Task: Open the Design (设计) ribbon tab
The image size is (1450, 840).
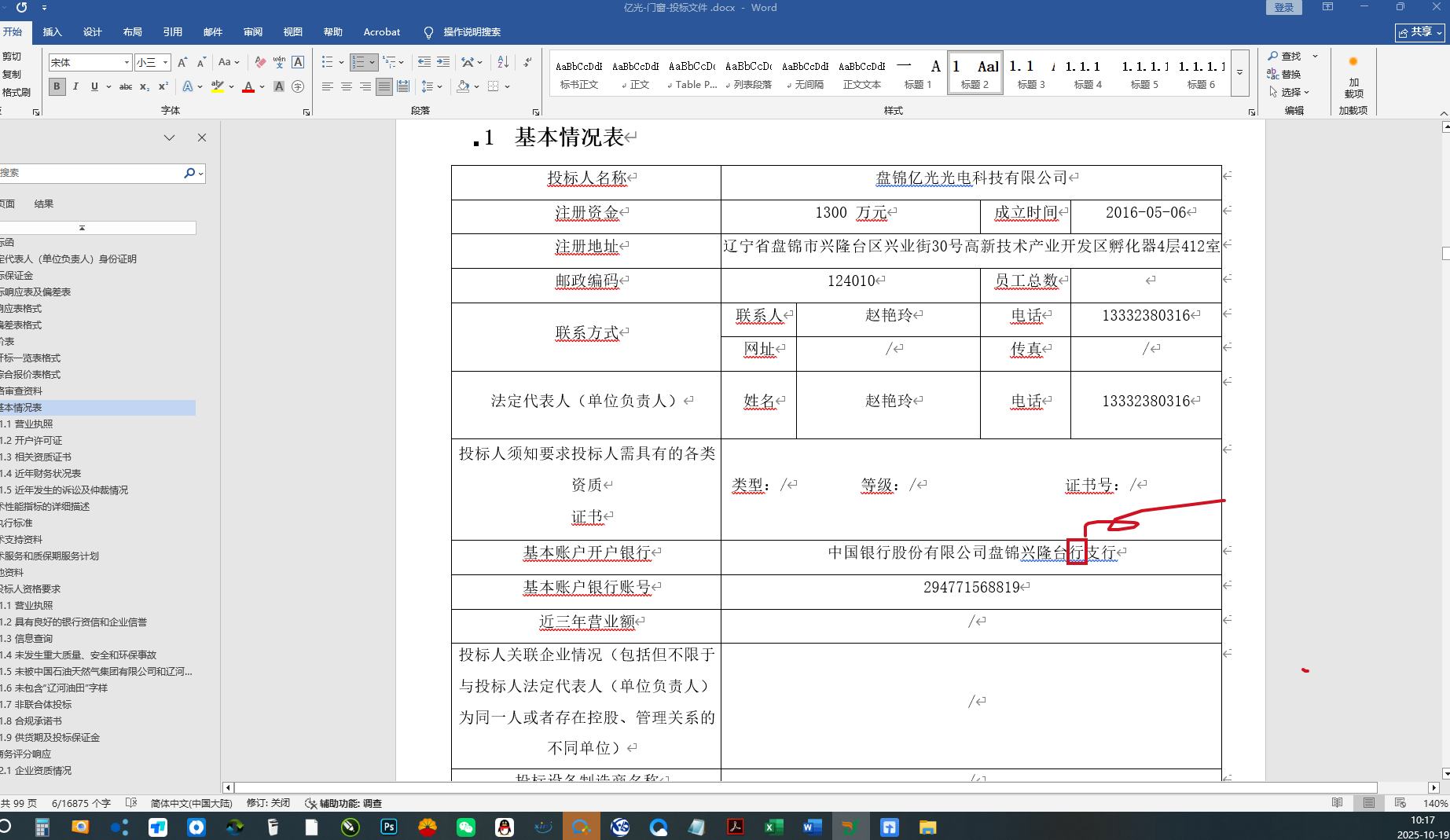Action: tap(92, 32)
